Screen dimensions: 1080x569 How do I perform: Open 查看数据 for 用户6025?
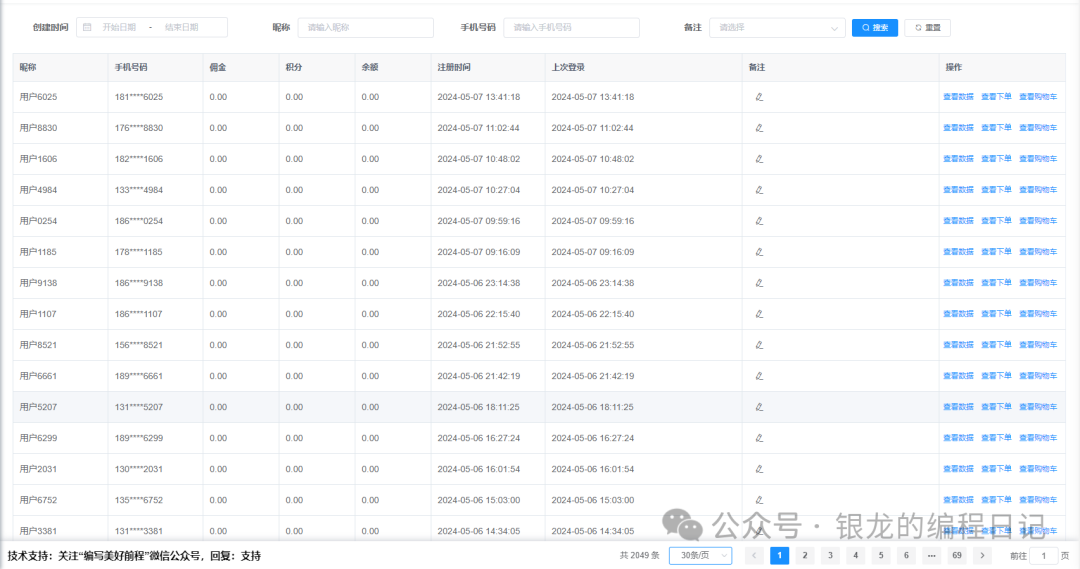click(958, 97)
